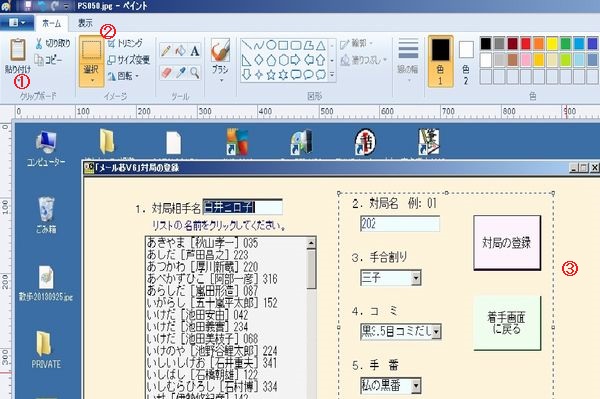Image resolution: width=600 pixels, height=399 pixels.
Task: Pick the red color swatch
Action: [x=526, y=44]
